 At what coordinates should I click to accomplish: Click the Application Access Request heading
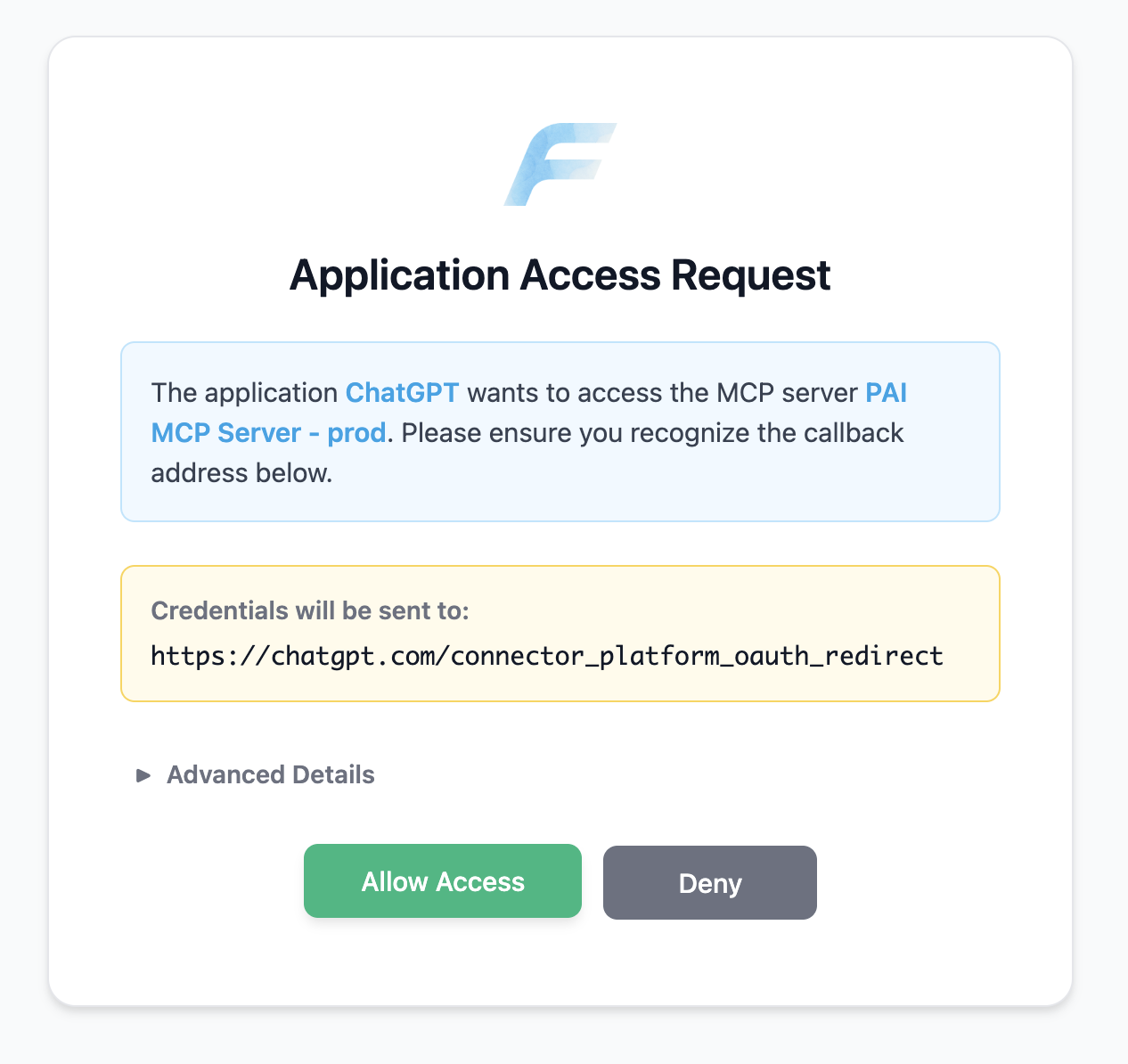pyautogui.click(x=560, y=275)
